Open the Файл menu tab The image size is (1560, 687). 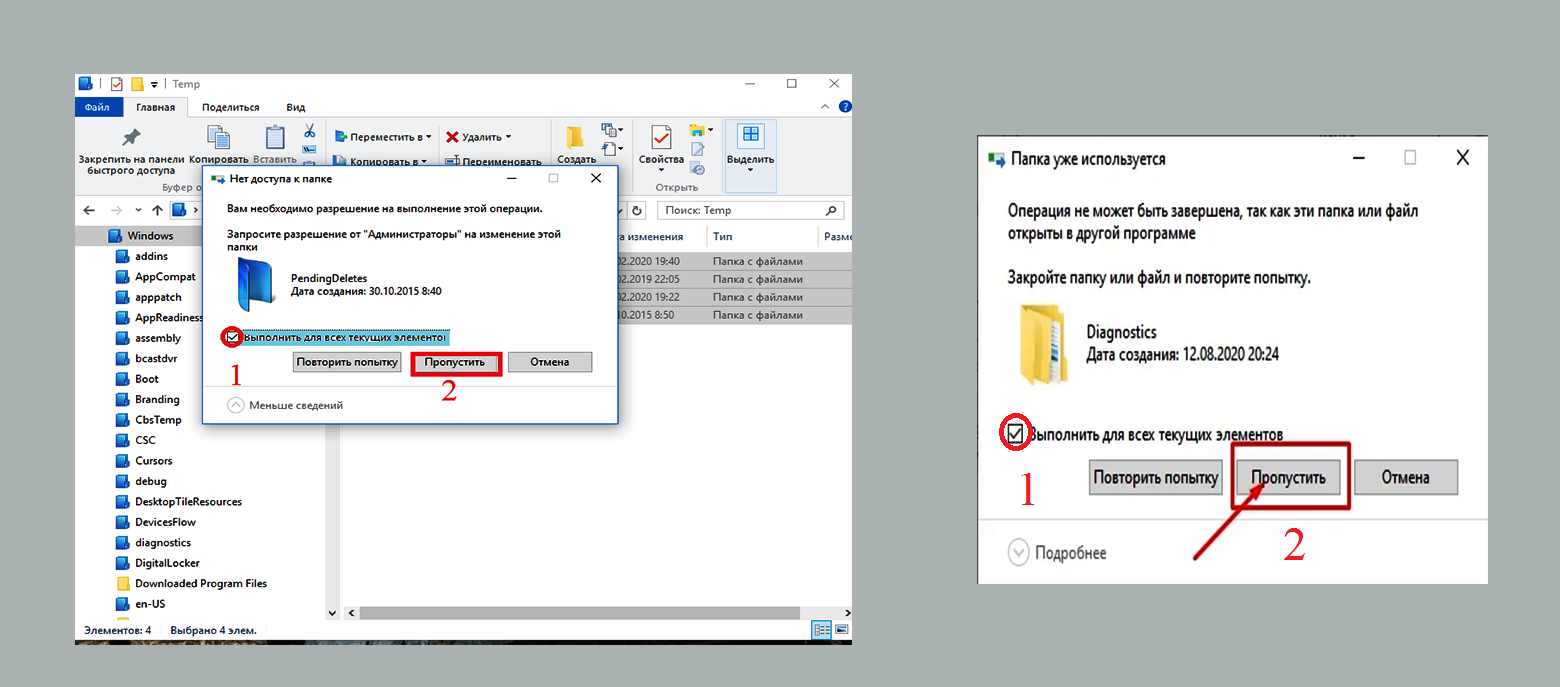pyautogui.click(x=98, y=107)
